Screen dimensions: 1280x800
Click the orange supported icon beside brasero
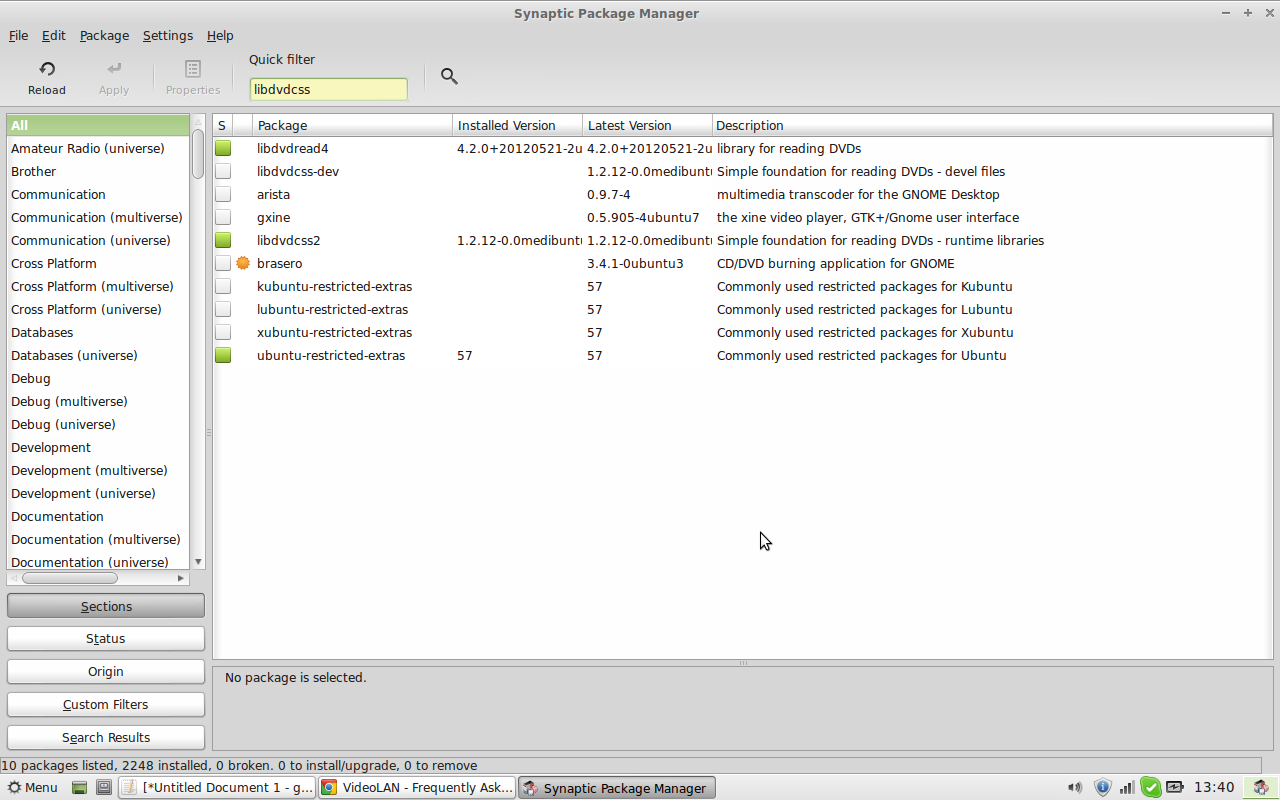pos(243,263)
